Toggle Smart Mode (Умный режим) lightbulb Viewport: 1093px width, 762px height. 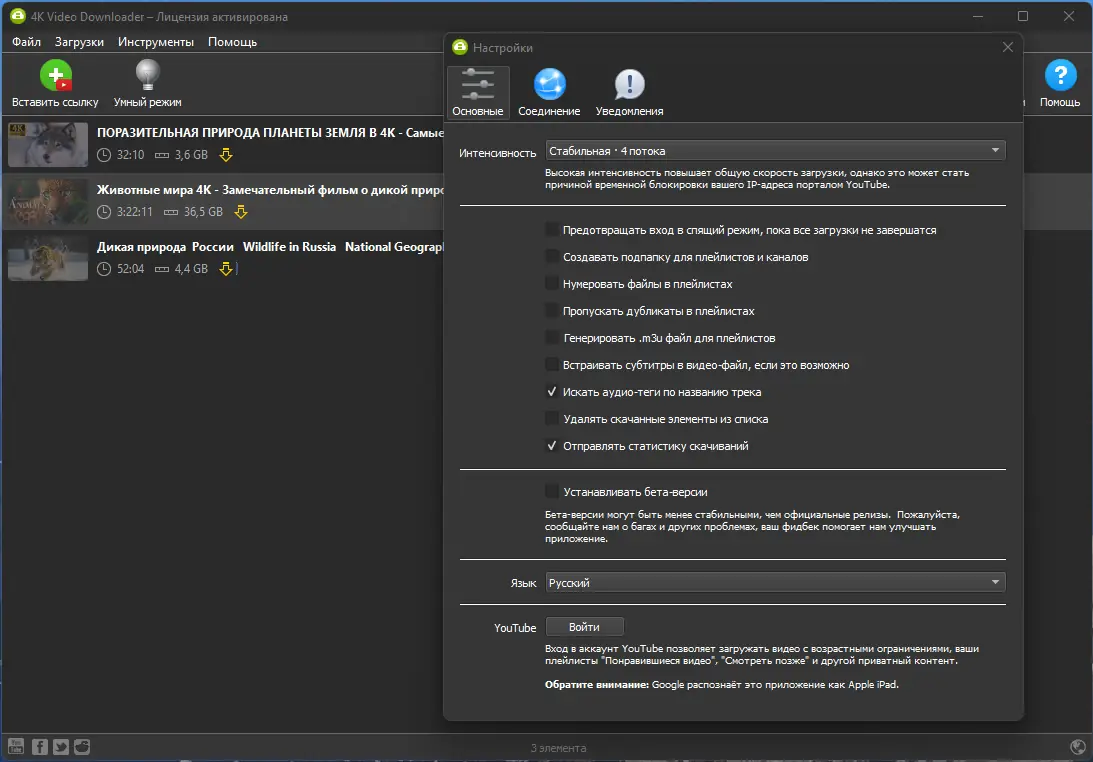point(148,77)
